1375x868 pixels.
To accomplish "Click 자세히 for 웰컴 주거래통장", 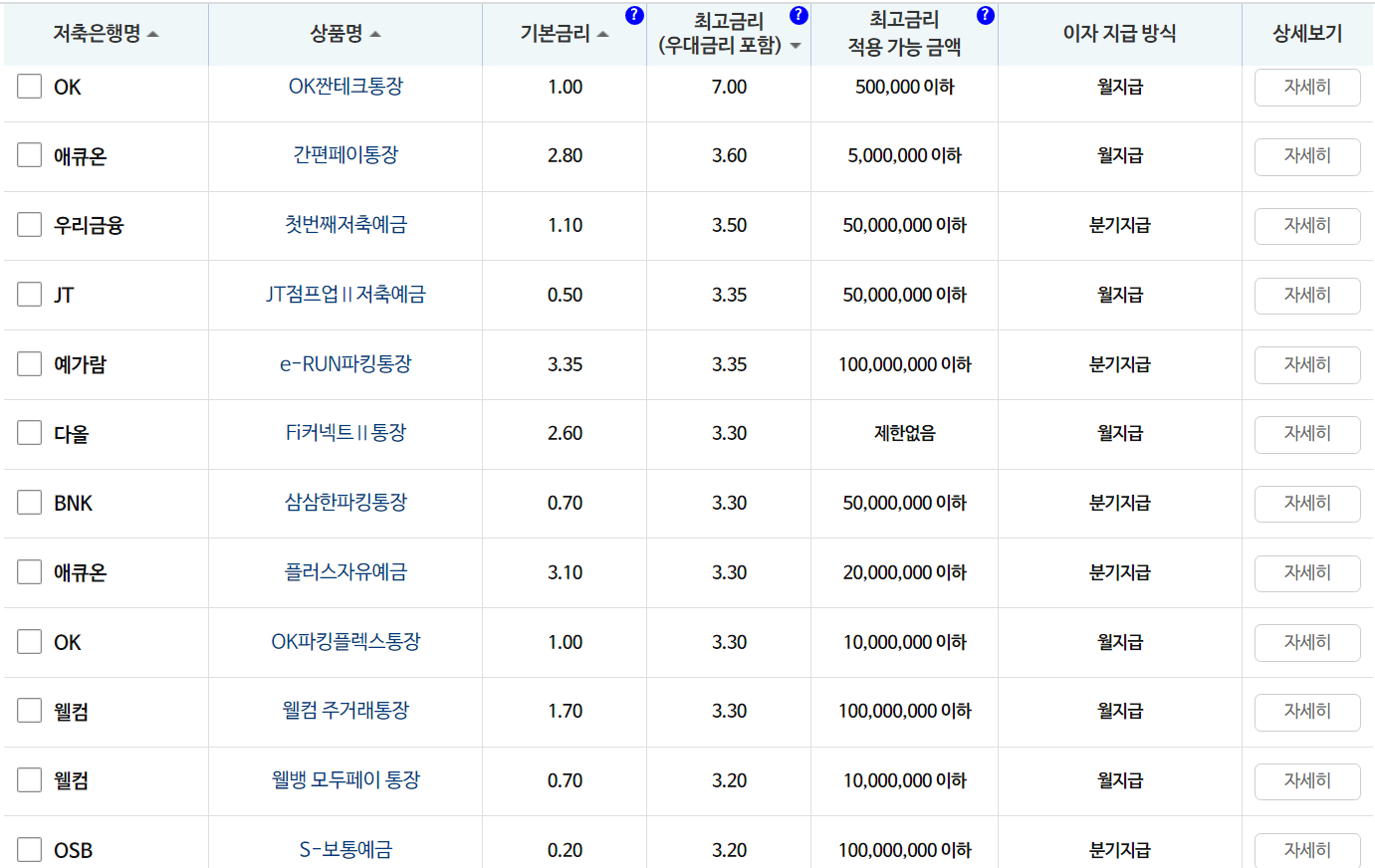I will click(x=1307, y=712).
